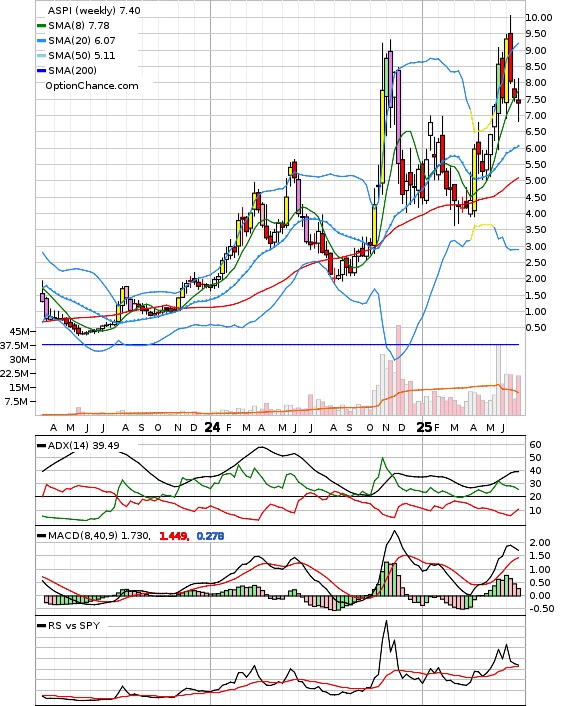Click the black RS vs SPY legend marker
The width and height of the screenshot is (566, 706).
(x=41, y=625)
